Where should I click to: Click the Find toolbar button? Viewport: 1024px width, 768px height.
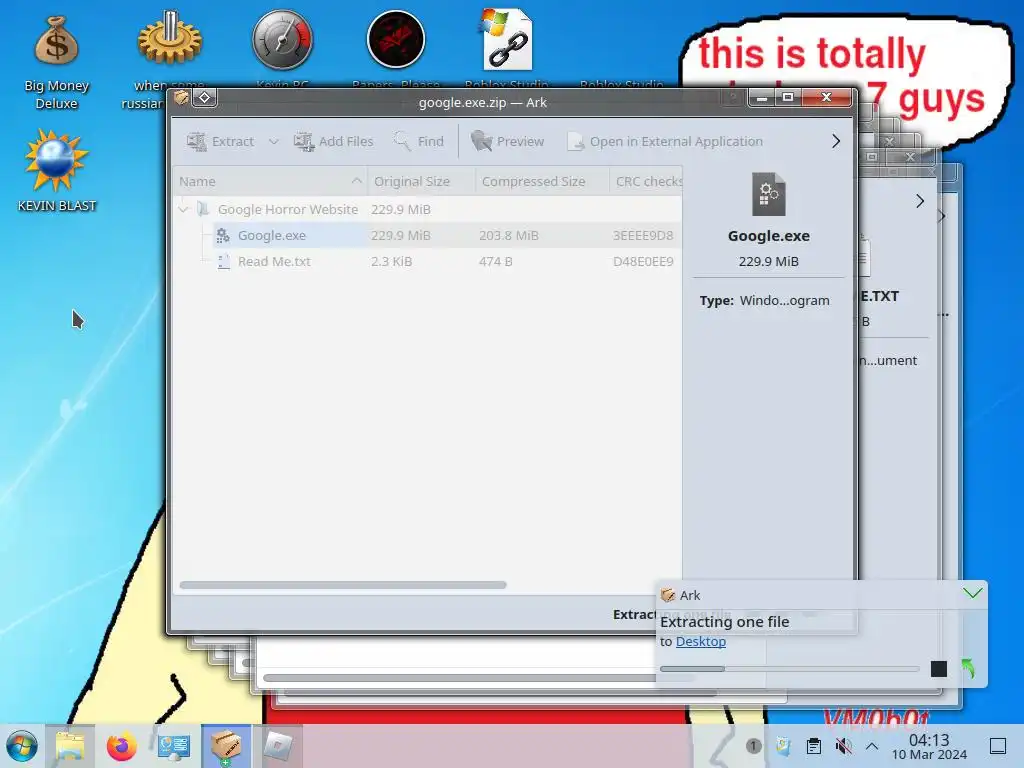tap(419, 141)
